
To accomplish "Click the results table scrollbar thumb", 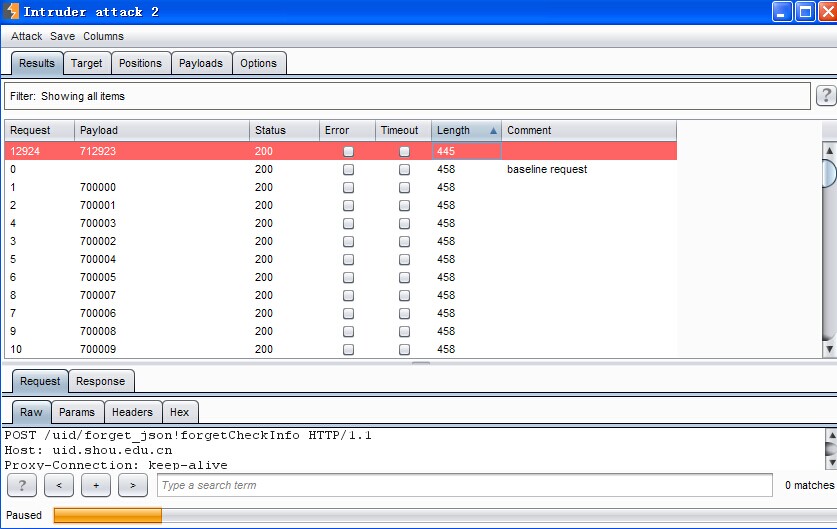I will tap(830, 172).
